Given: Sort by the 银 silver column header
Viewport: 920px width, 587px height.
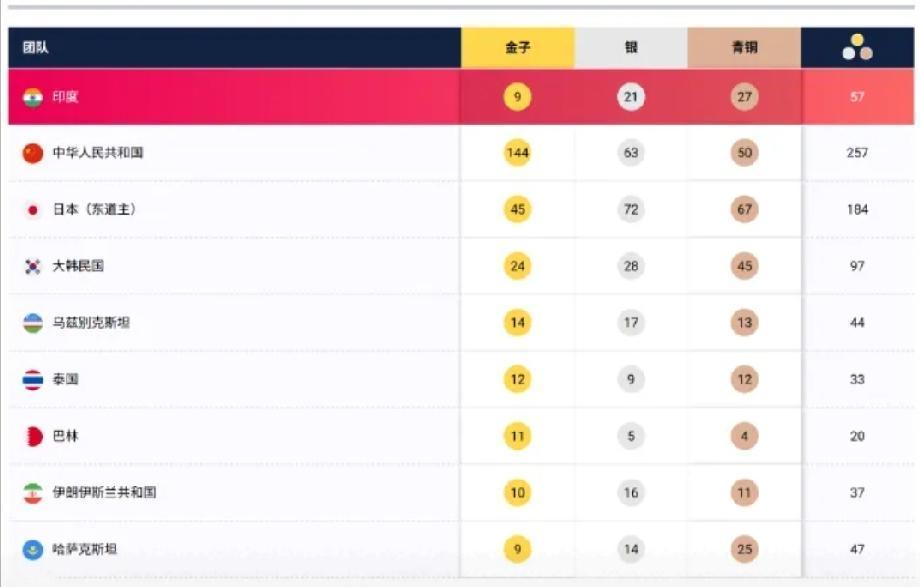Looking at the screenshot, I should tap(631, 48).
